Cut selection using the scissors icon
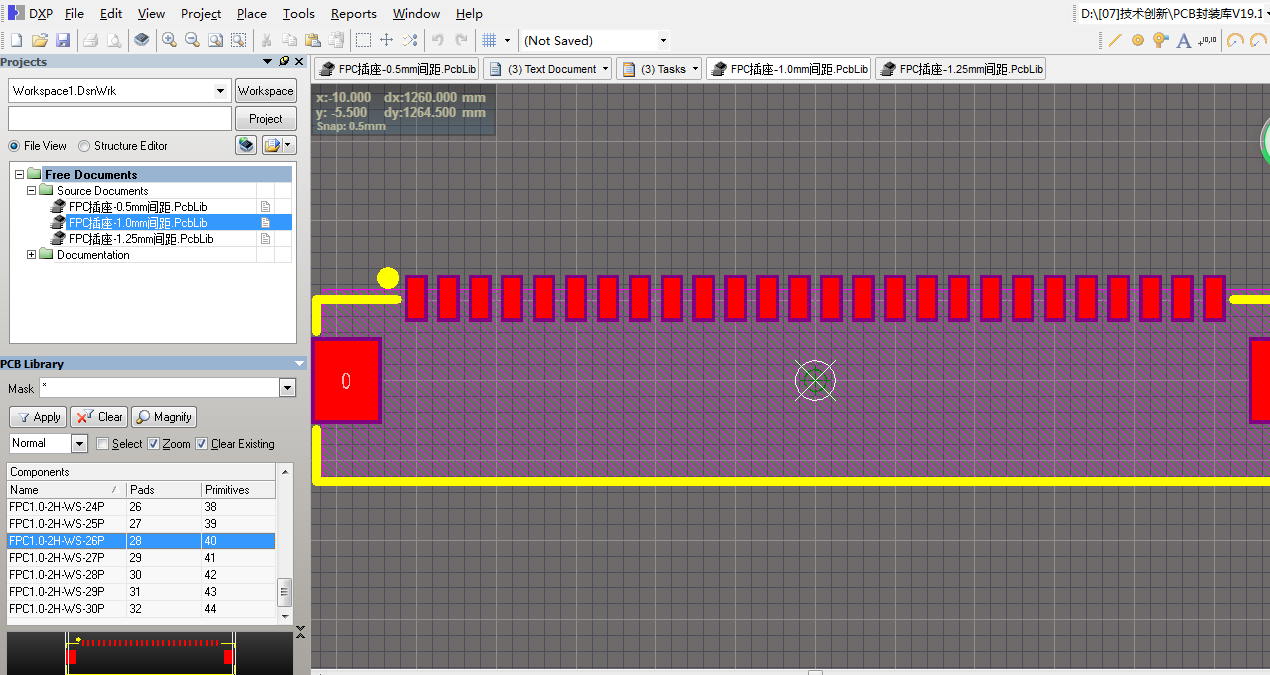 [266, 40]
